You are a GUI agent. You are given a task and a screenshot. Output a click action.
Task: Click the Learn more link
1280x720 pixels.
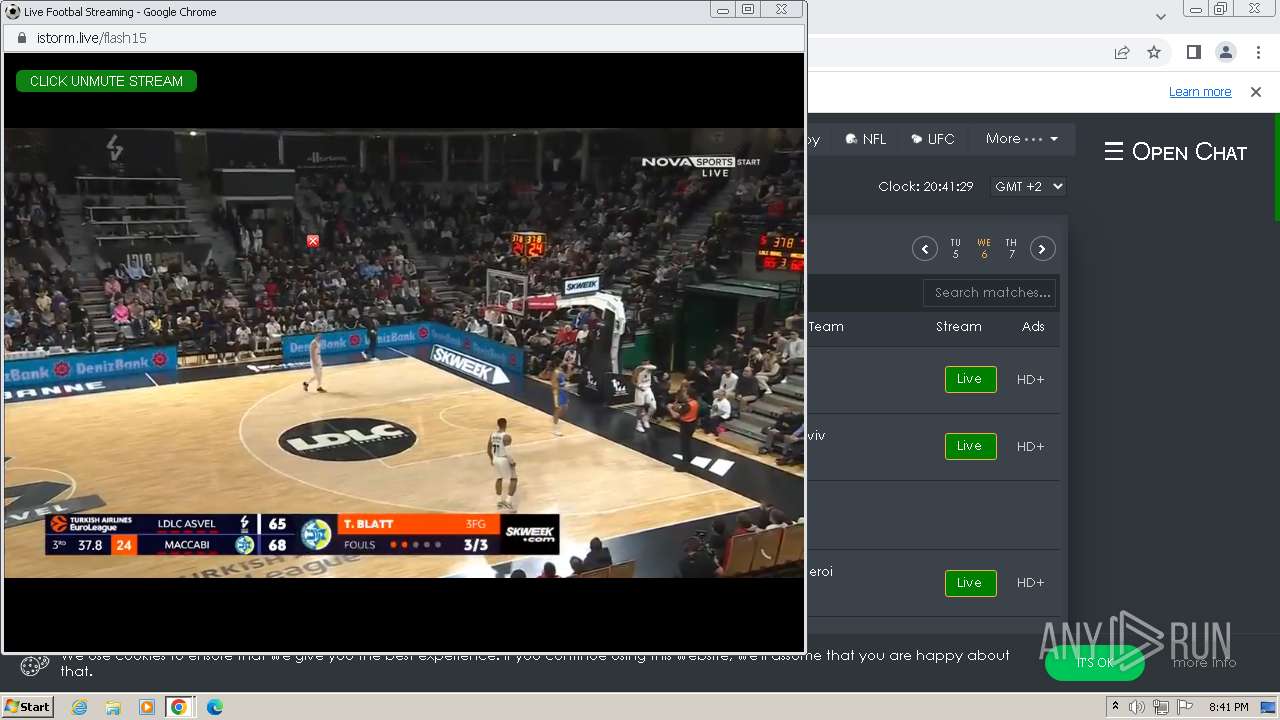tap(1200, 92)
